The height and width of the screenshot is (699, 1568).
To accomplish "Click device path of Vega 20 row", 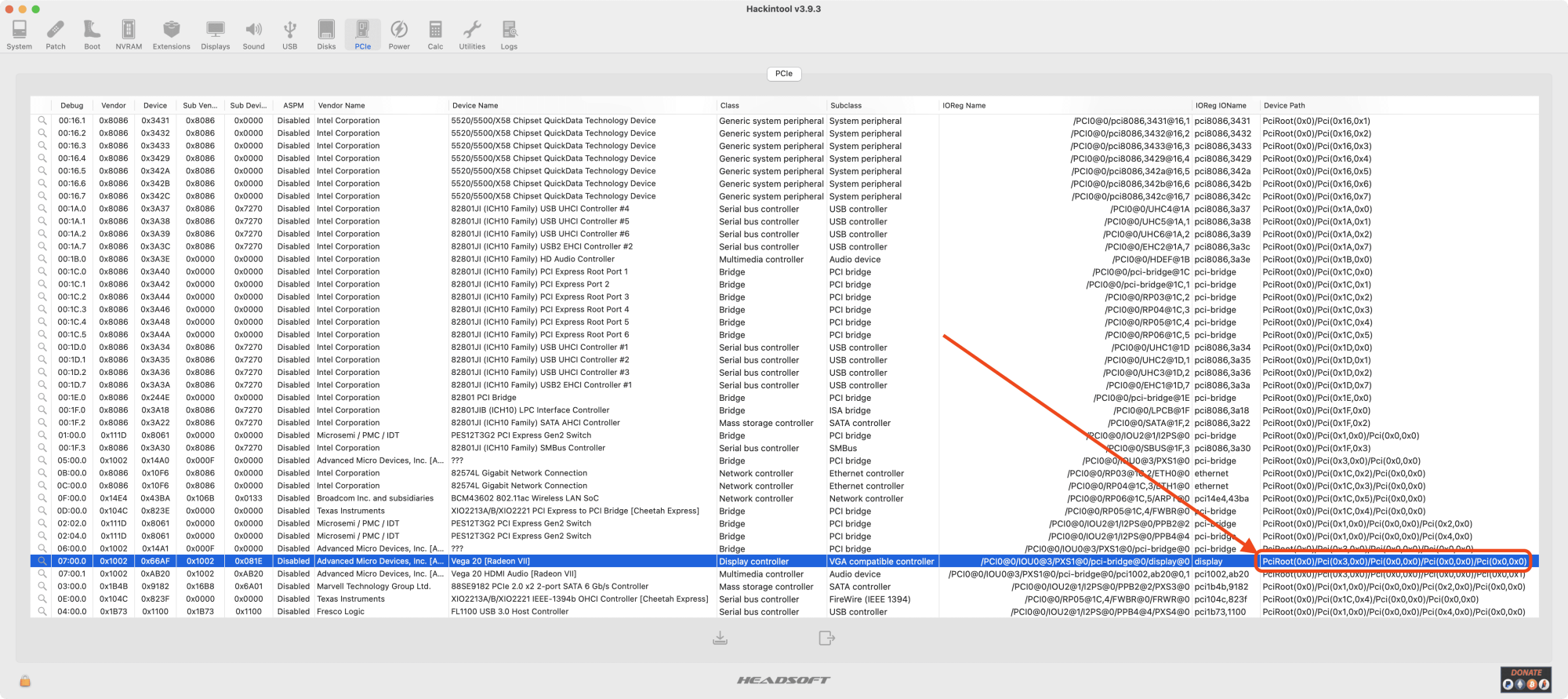I will (x=1395, y=561).
